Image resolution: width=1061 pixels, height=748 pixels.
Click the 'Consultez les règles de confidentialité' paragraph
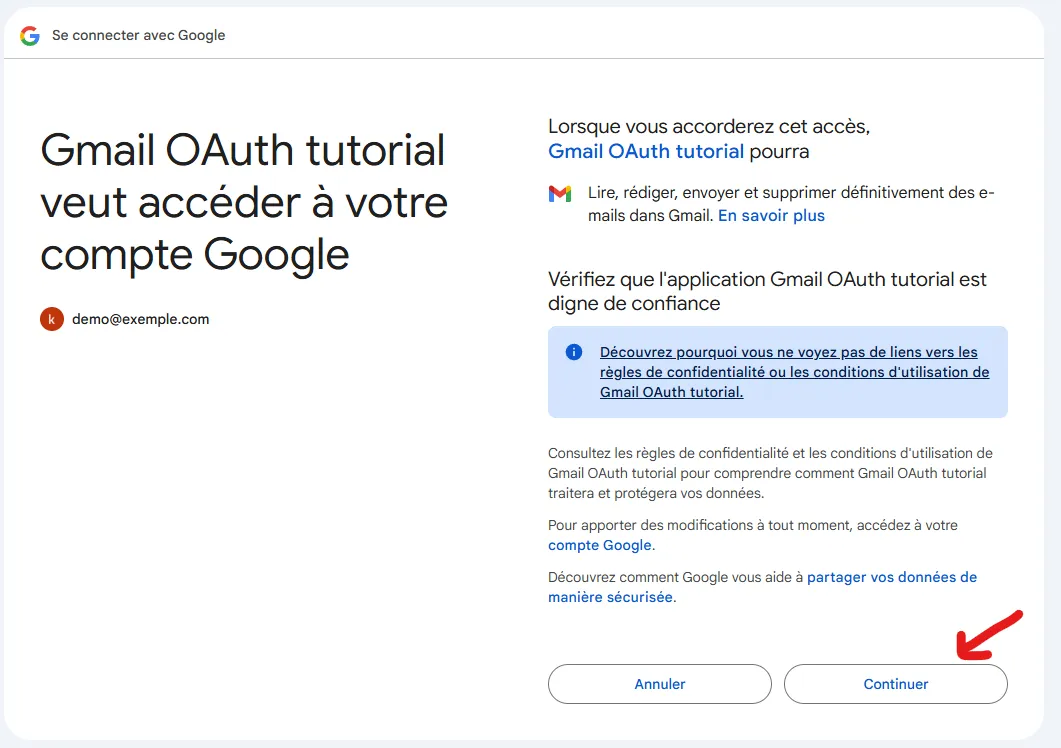[x=770, y=473]
